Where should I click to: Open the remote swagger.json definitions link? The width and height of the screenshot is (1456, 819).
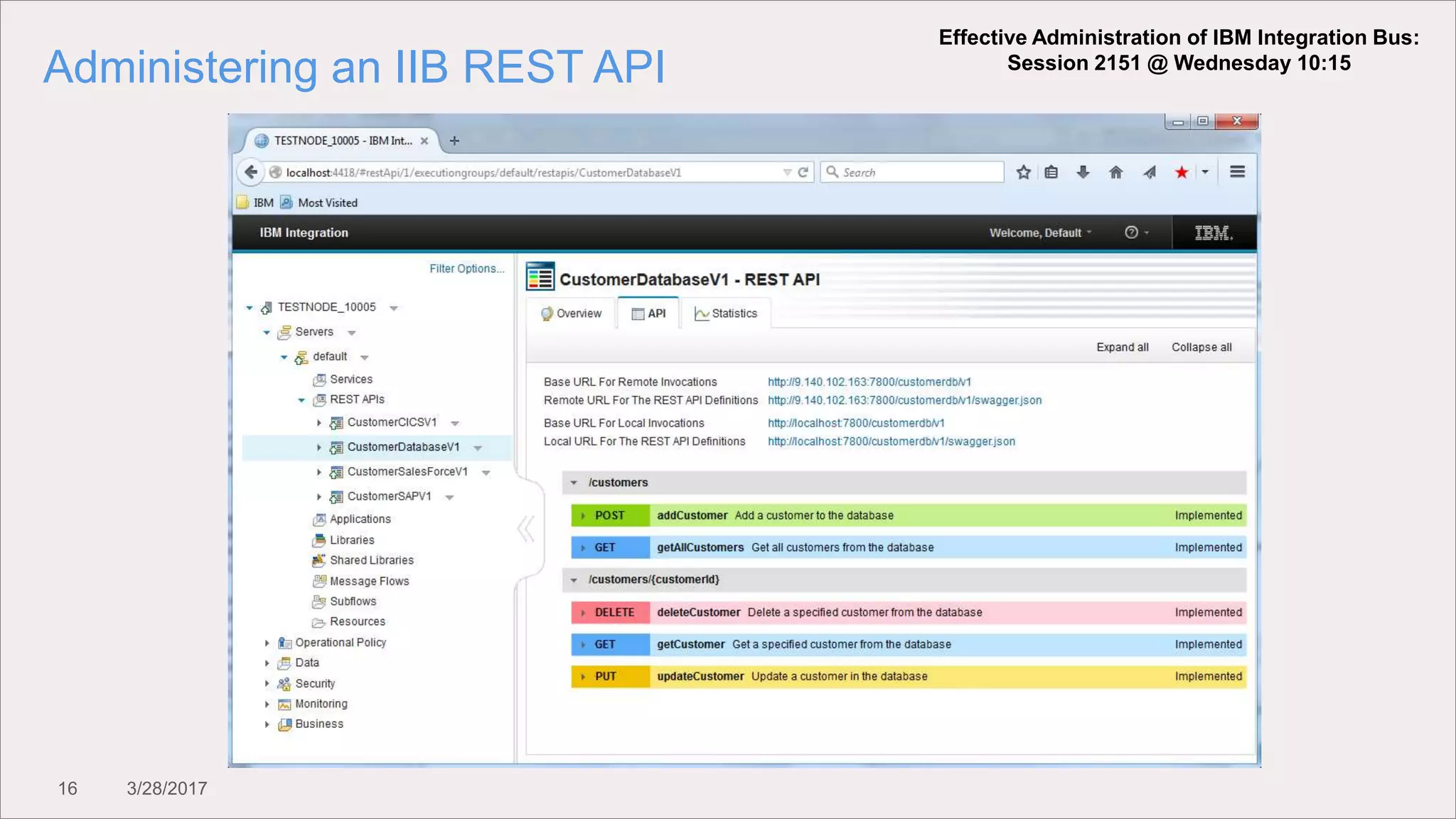point(904,400)
